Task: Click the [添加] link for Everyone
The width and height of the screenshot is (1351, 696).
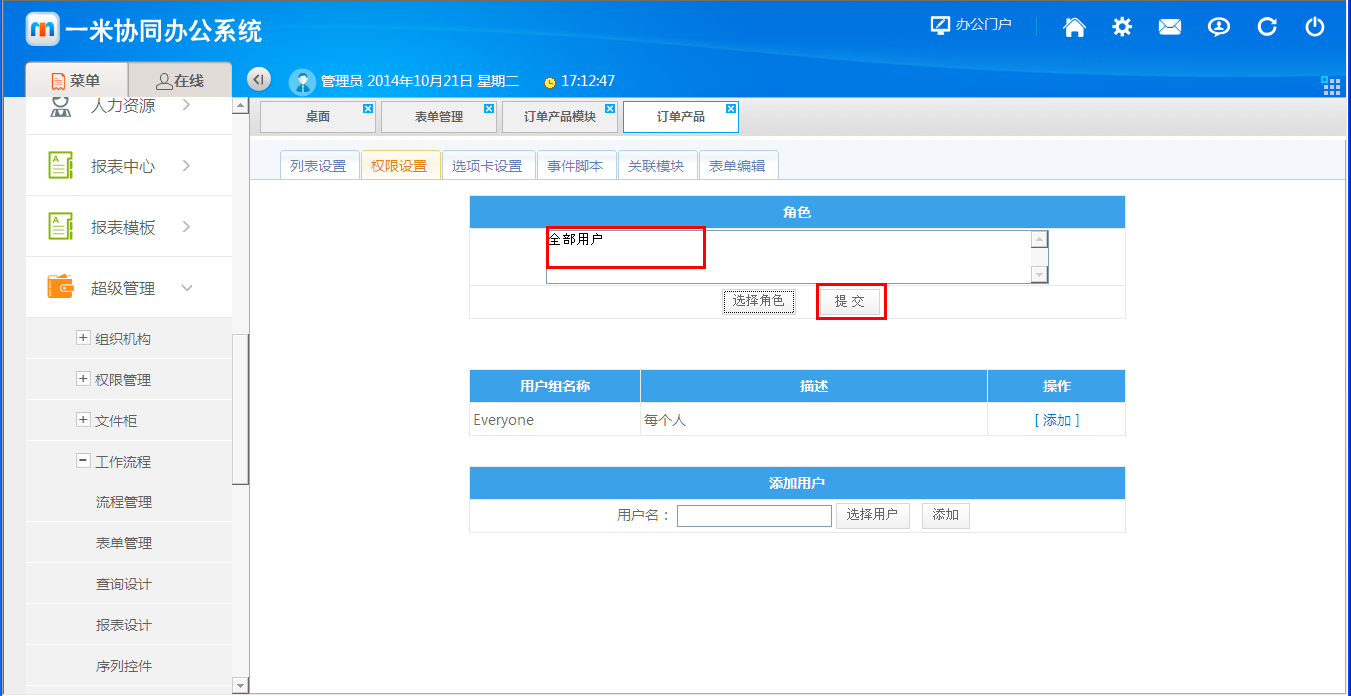Action: [x=1057, y=420]
